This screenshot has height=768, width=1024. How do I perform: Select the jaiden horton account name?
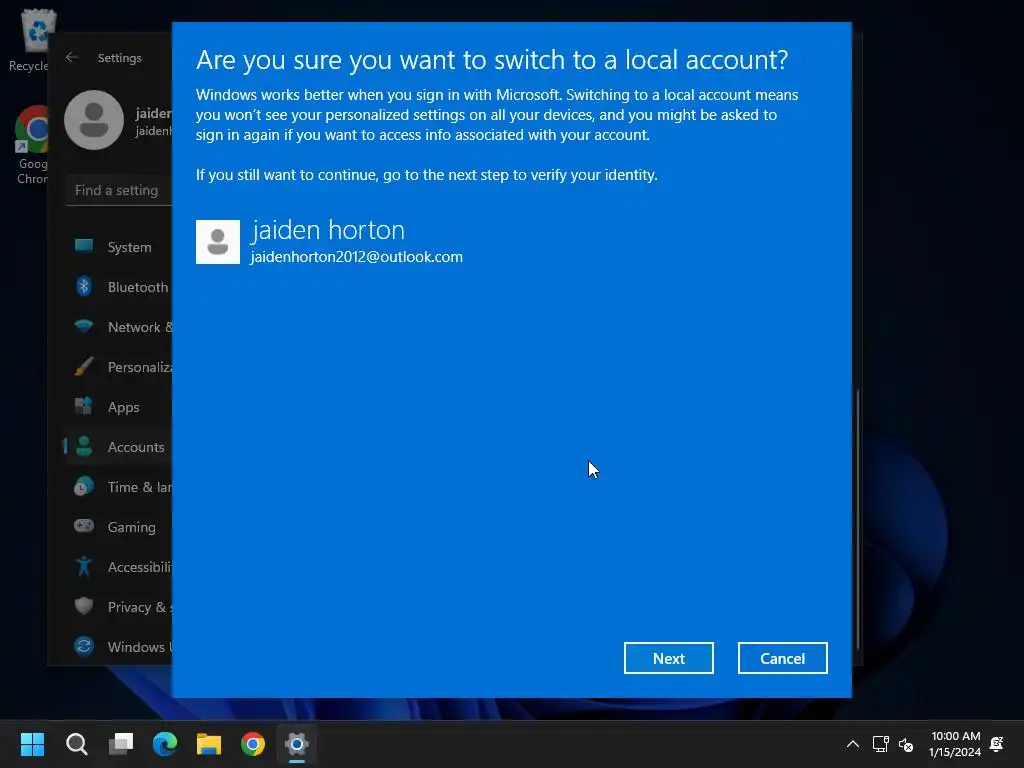pos(328,230)
